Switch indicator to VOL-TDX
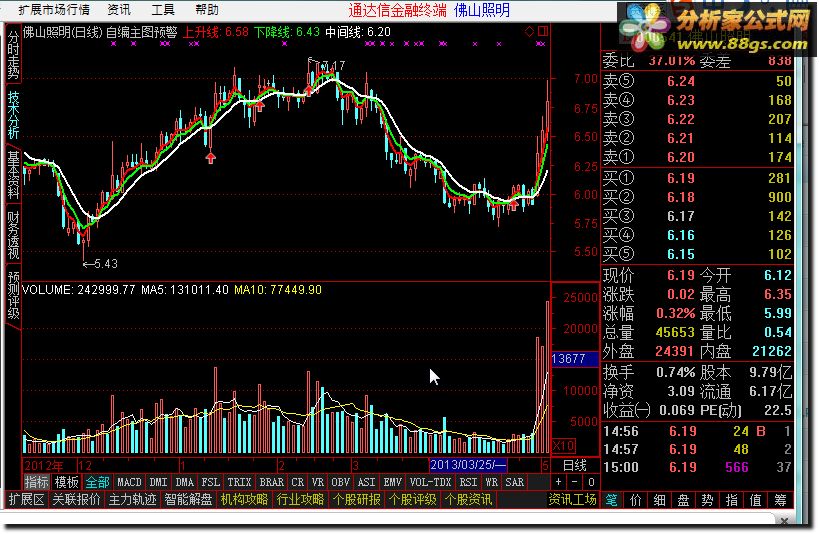The width and height of the screenshot is (819, 534). (x=430, y=482)
